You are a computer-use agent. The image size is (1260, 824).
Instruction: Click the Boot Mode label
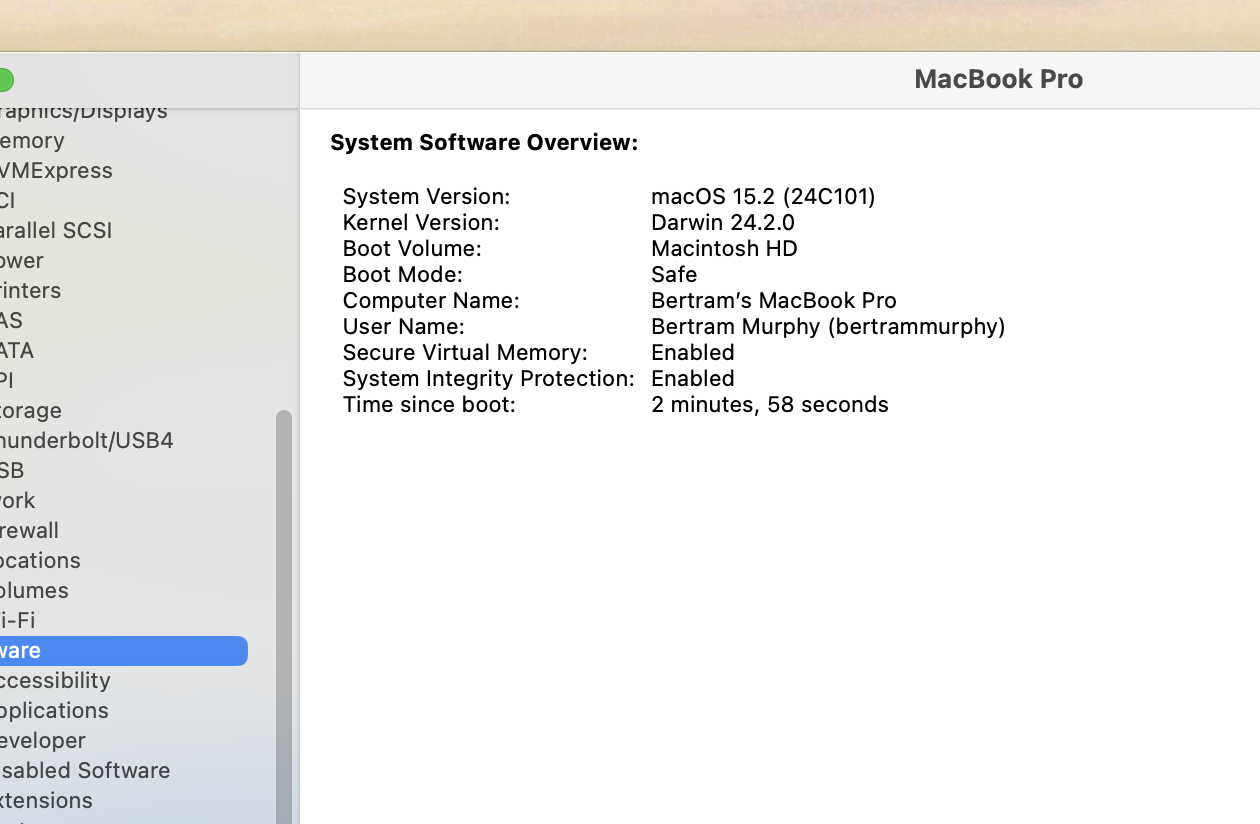(x=402, y=274)
